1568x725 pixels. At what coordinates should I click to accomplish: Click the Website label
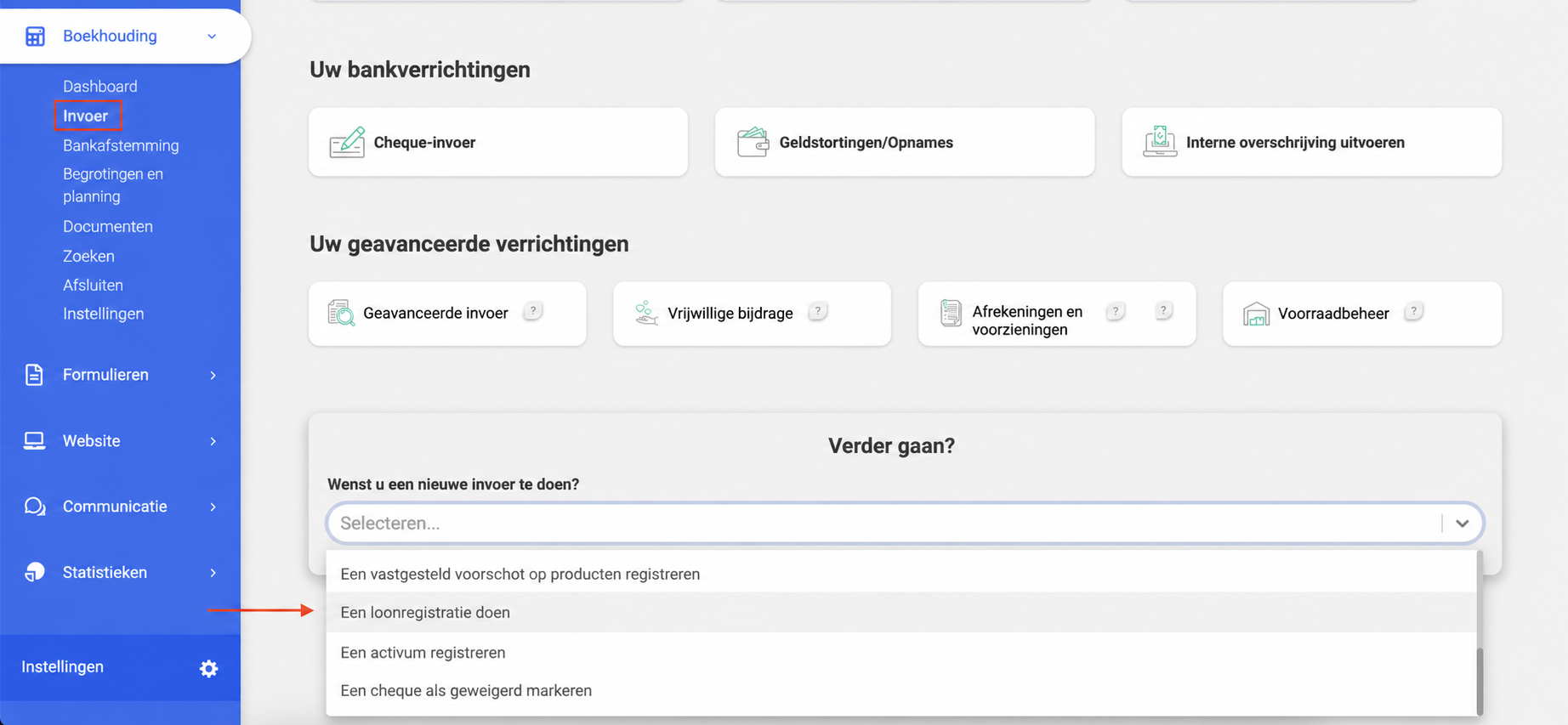[91, 441]
